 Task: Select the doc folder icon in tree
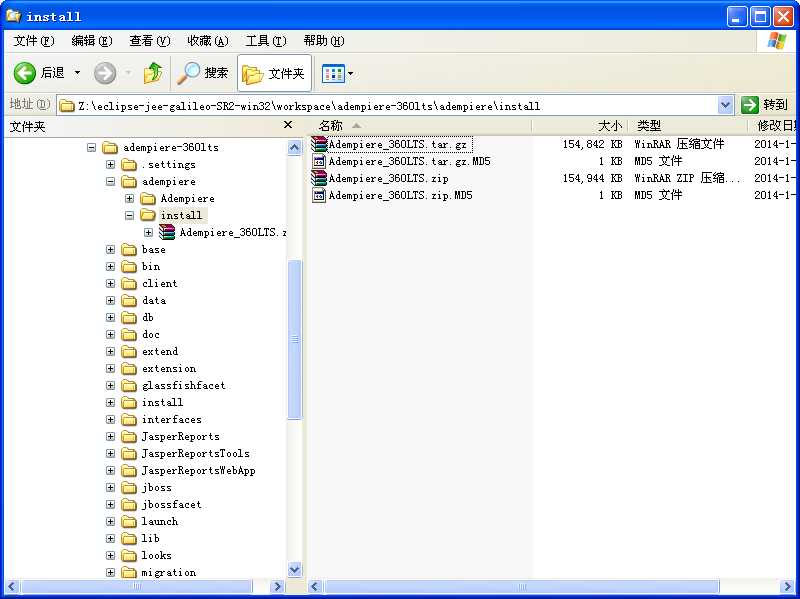[129, 334]
